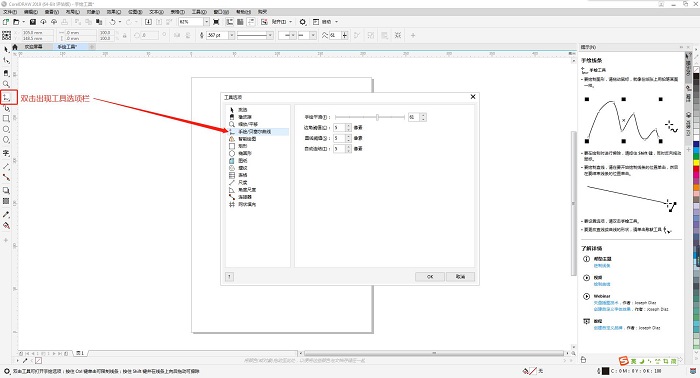The width and height of the screenshot is (700, 378).
Task: Click OK in the Tool Options dialog
Action: click(430, 277)
